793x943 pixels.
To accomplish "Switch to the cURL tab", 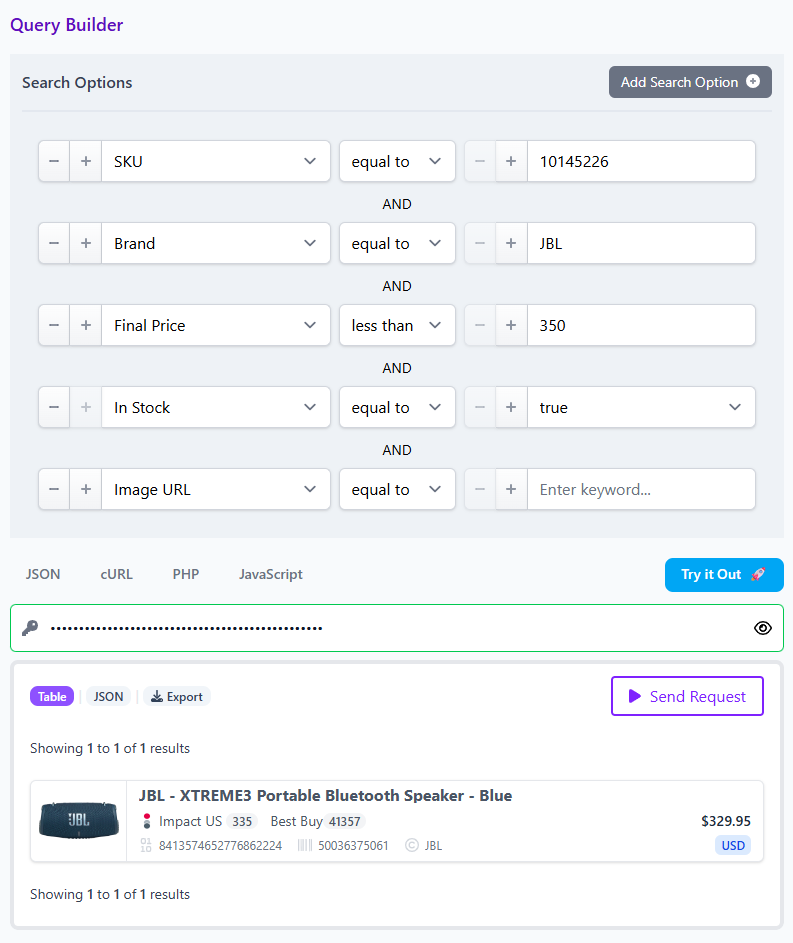I will tap(117, 574).
